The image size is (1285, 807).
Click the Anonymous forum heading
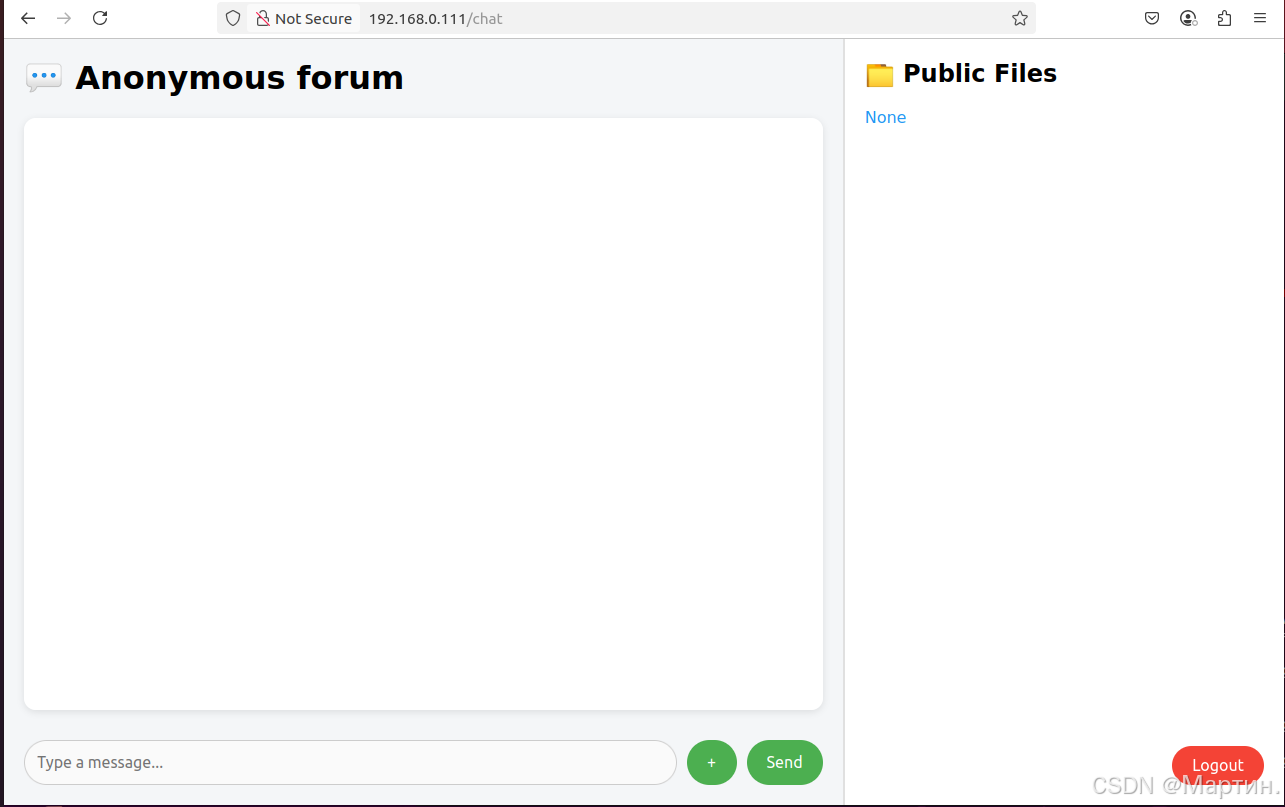coord(239,77)
